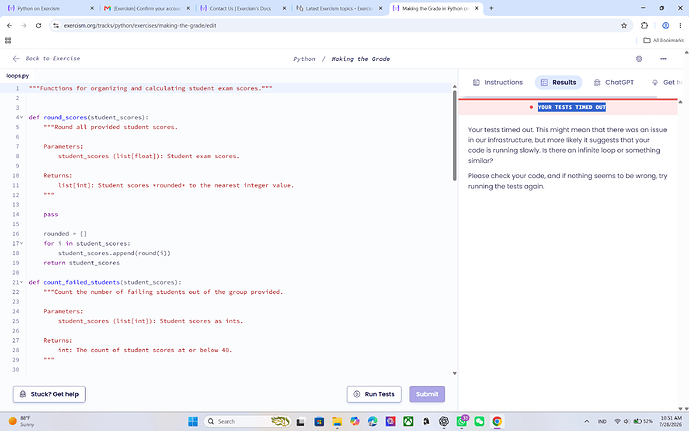Open the ChatGPT tab

point(613,82)
